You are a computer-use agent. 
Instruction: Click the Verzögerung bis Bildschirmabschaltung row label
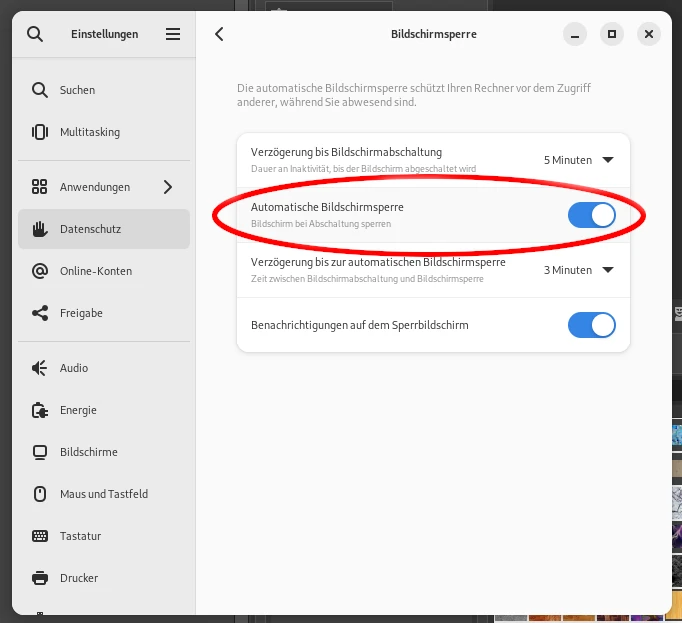tap(346, 152)
